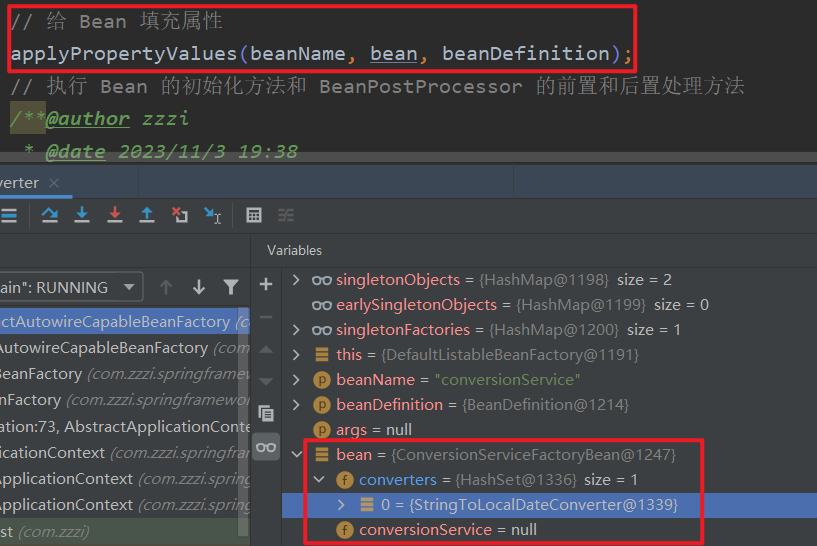Open the thread RUNNING dropdown

coord(128,287)
